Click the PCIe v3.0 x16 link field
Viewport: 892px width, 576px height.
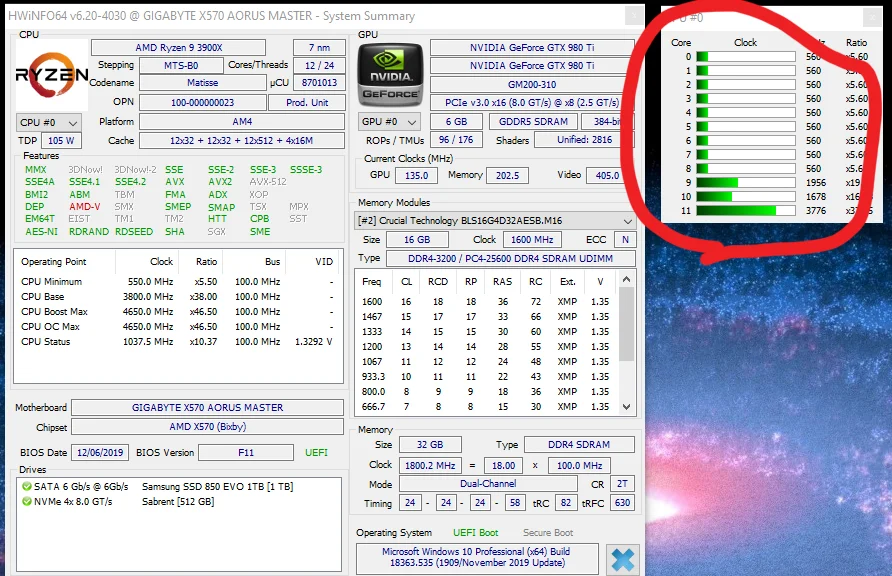532,103
